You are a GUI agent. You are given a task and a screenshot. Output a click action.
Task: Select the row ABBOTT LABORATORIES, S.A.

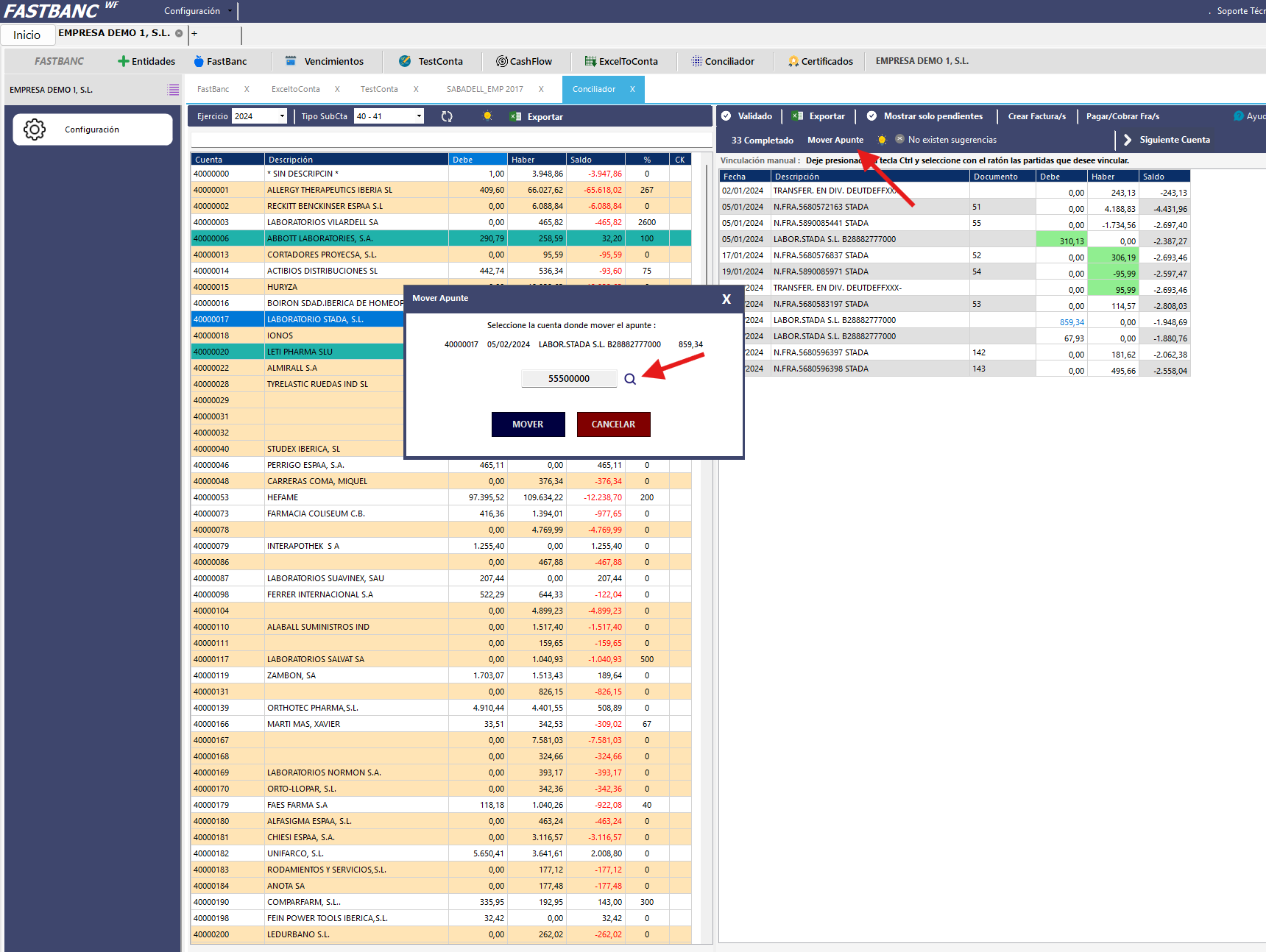pyautogui.click(x=441, y=238)
